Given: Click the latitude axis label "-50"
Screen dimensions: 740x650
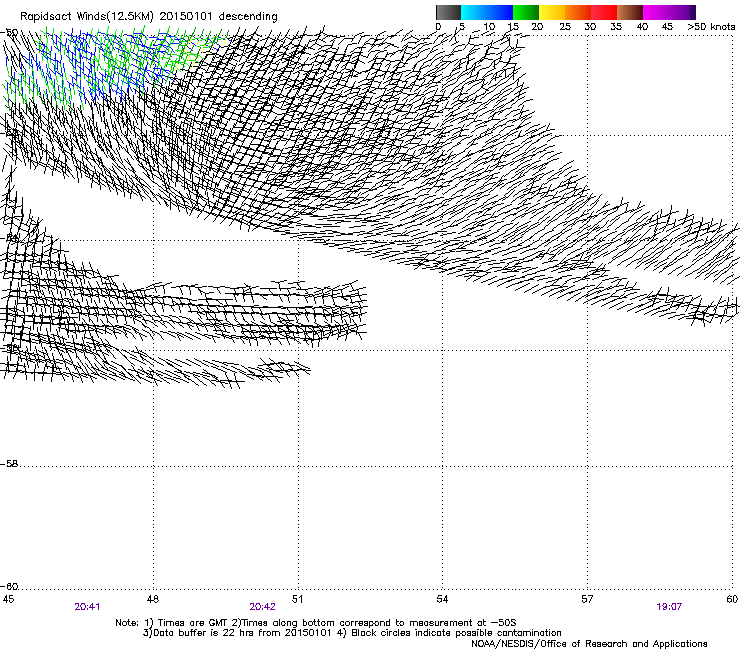Looking at the screenshot, I should click(x=9, y=32).
